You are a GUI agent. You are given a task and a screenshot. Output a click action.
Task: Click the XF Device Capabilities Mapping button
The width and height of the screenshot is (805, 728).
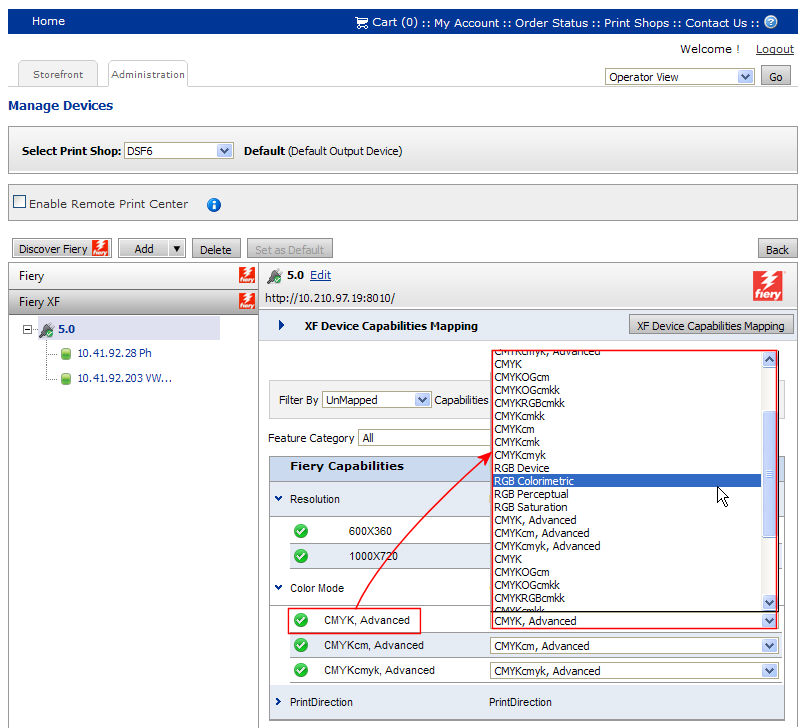(x=711, y=326)
